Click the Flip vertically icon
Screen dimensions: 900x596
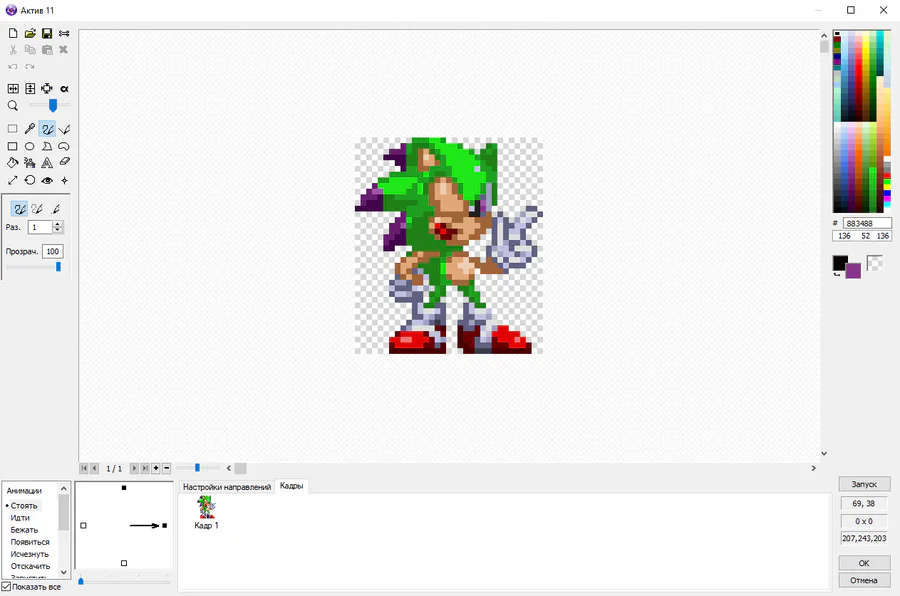coord(30,88)
